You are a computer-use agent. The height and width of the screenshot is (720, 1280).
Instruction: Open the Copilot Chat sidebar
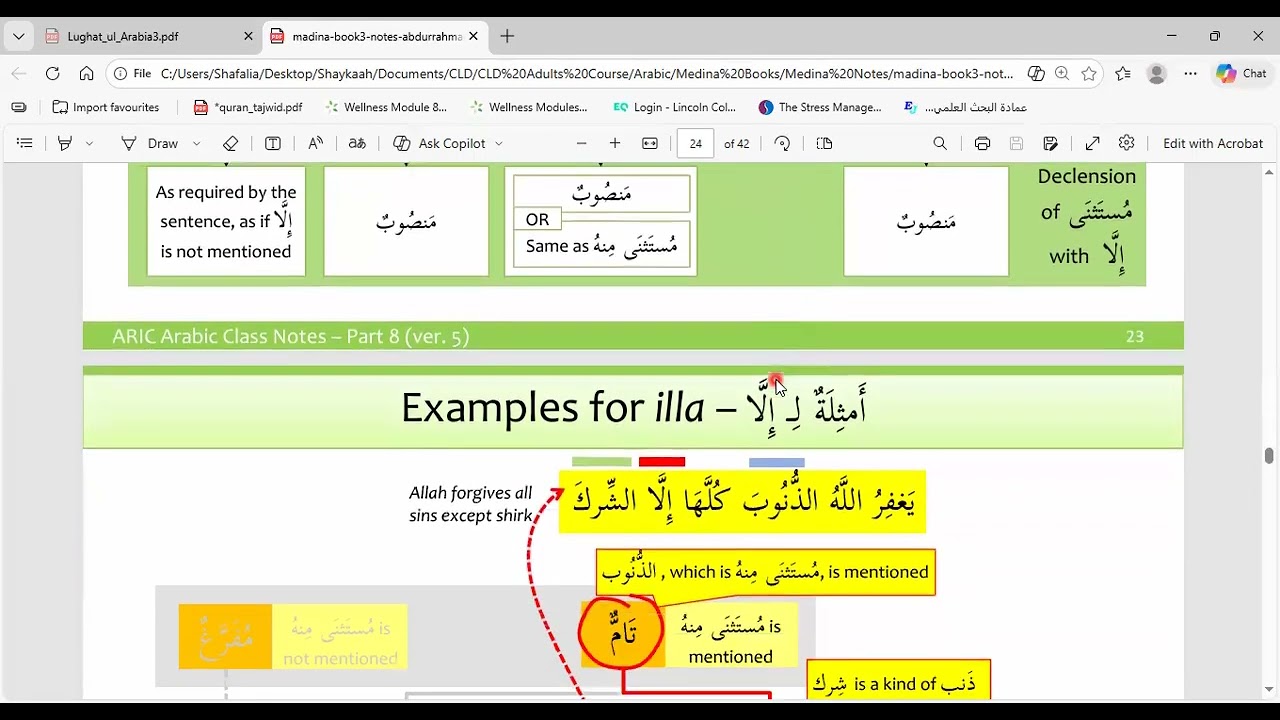click(1241, 73)
